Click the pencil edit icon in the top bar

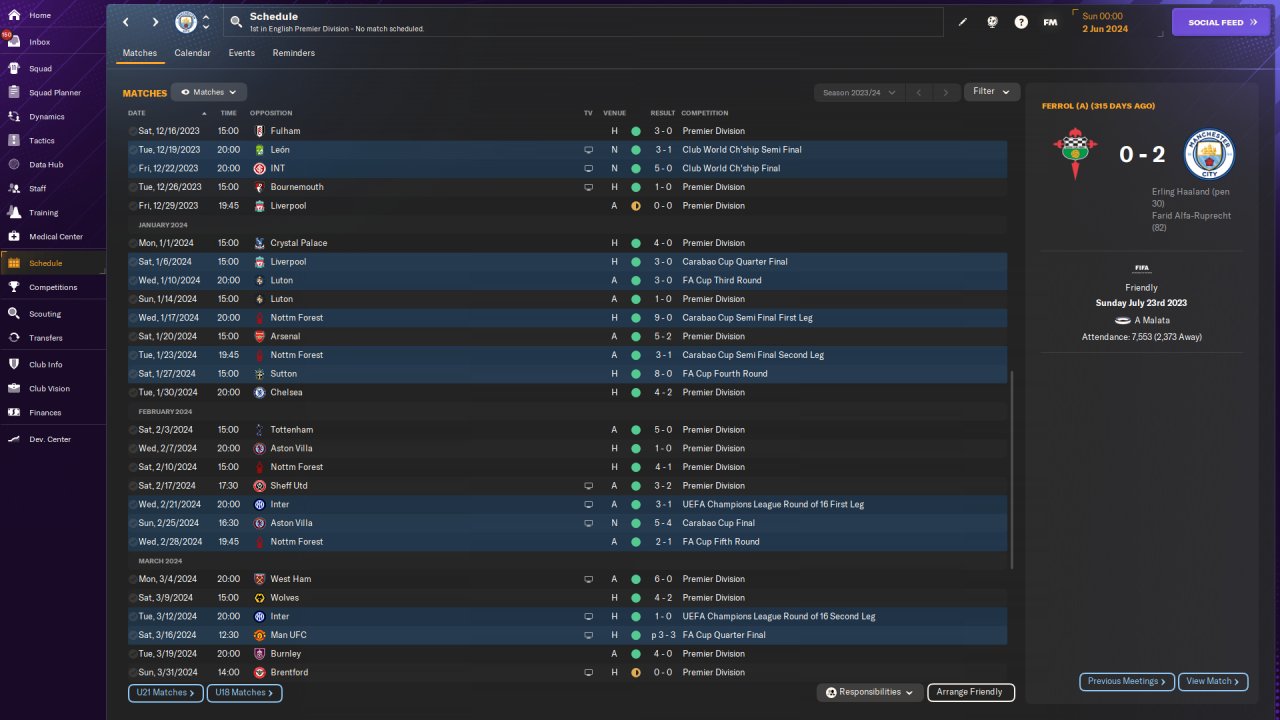(x=963, y=22)
